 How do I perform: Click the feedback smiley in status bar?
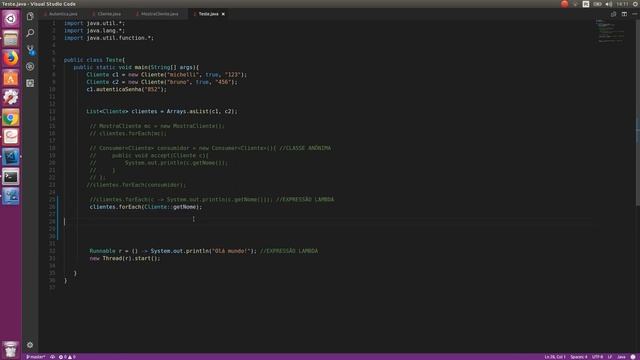click(633, 357)
